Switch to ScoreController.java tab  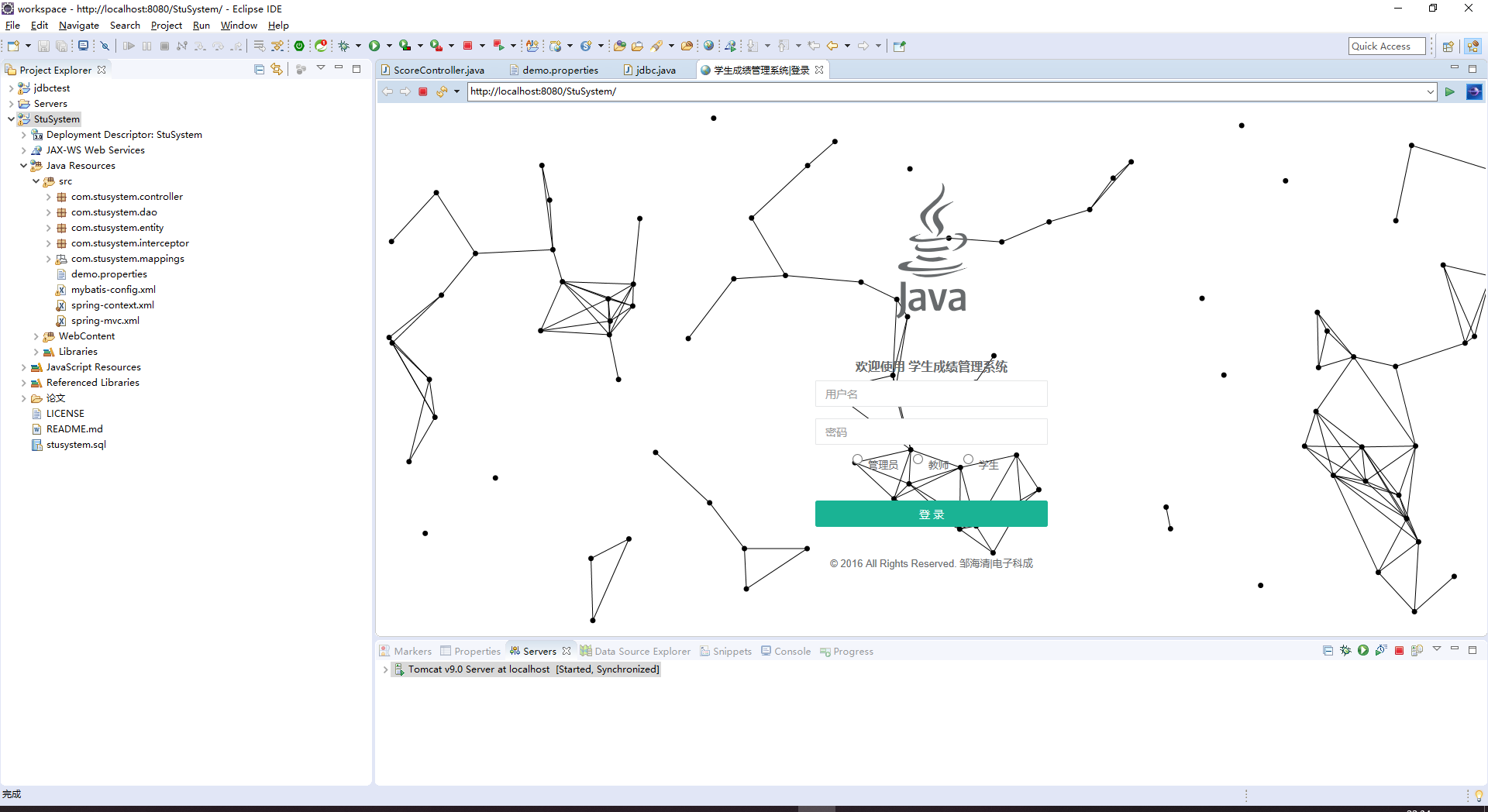pyautogui.click(x=432, y=70)
